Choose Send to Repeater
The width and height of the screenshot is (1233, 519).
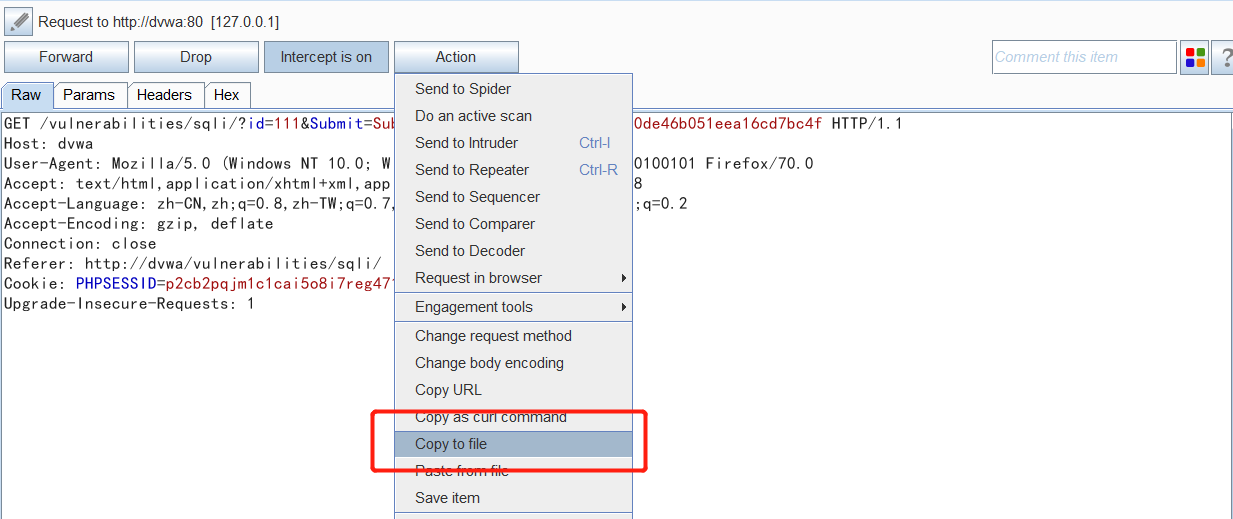coord(514,170)
